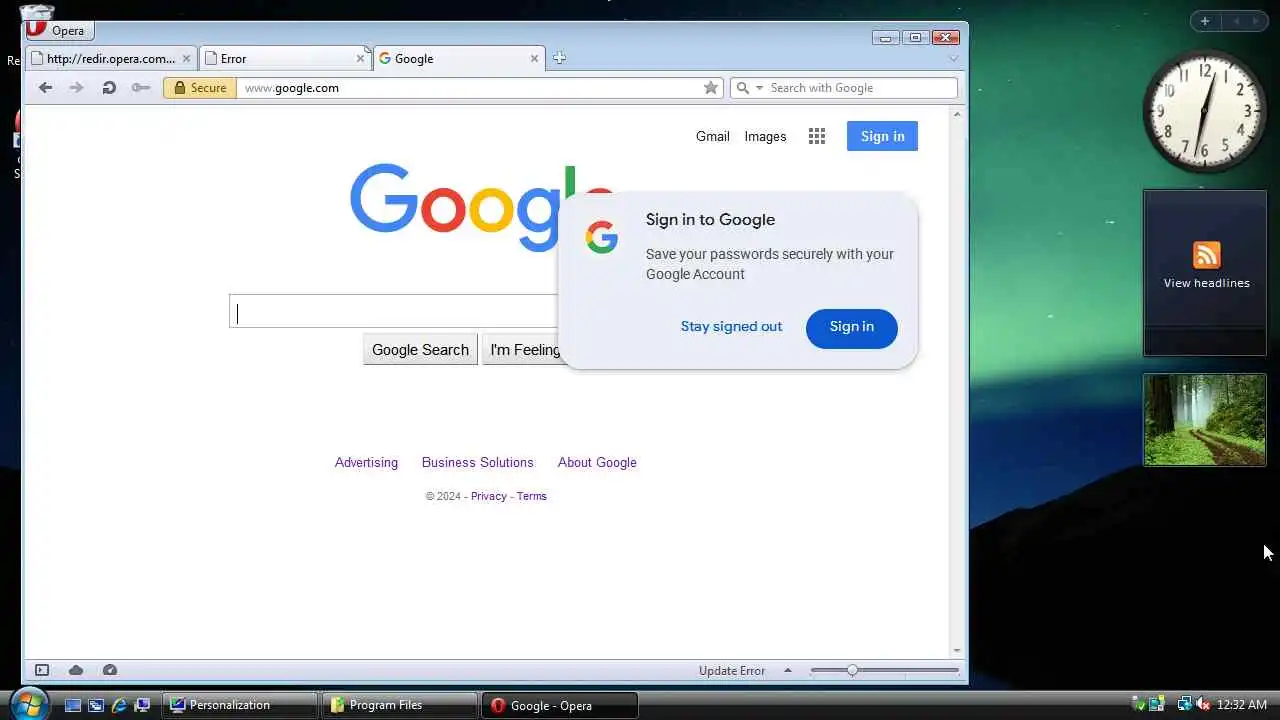Open the Advertising link
Screen dimensions: 1280x720
tap(366, 462)
